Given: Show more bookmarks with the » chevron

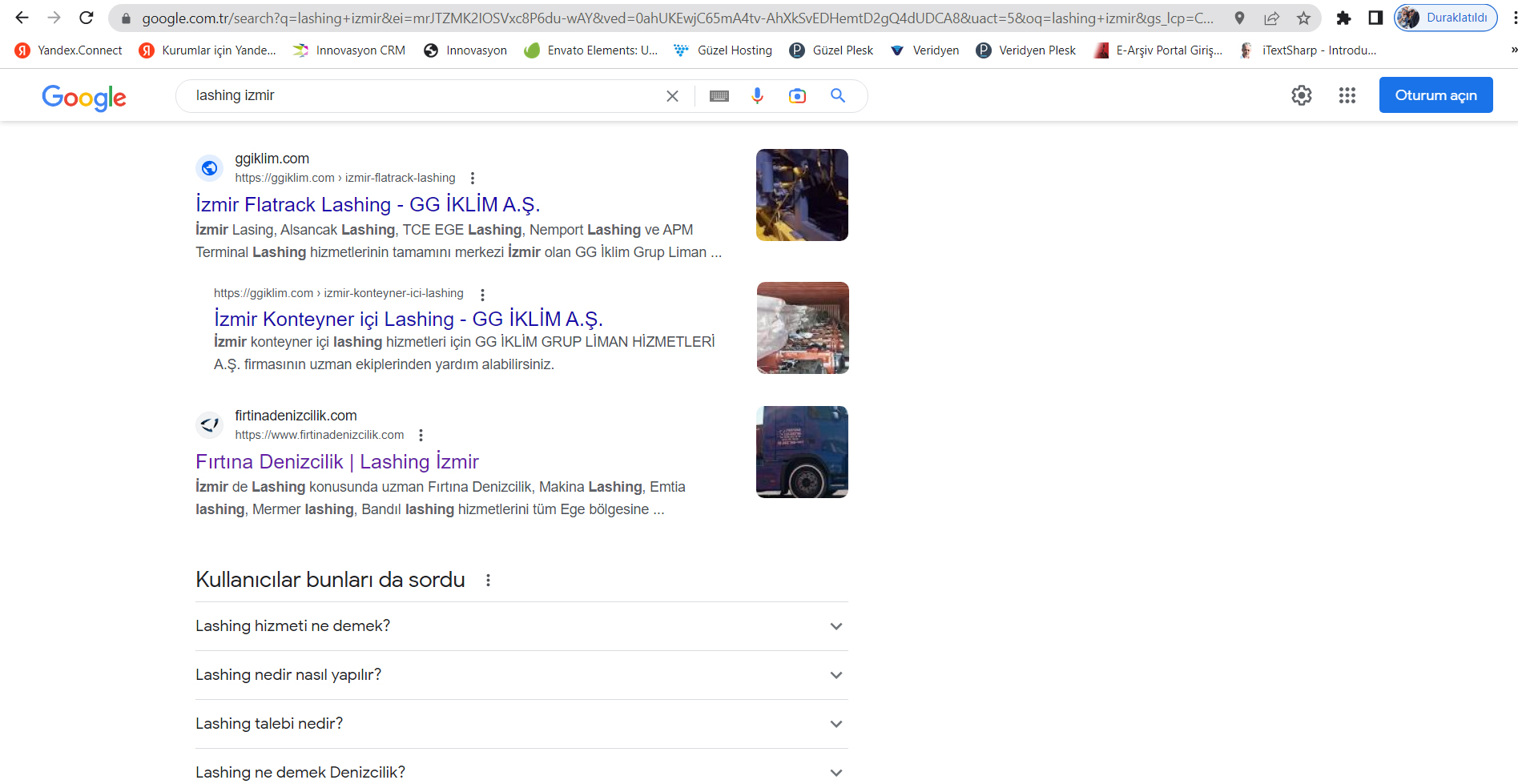Looking at the screenshot, I should (x=1512, y=50).
